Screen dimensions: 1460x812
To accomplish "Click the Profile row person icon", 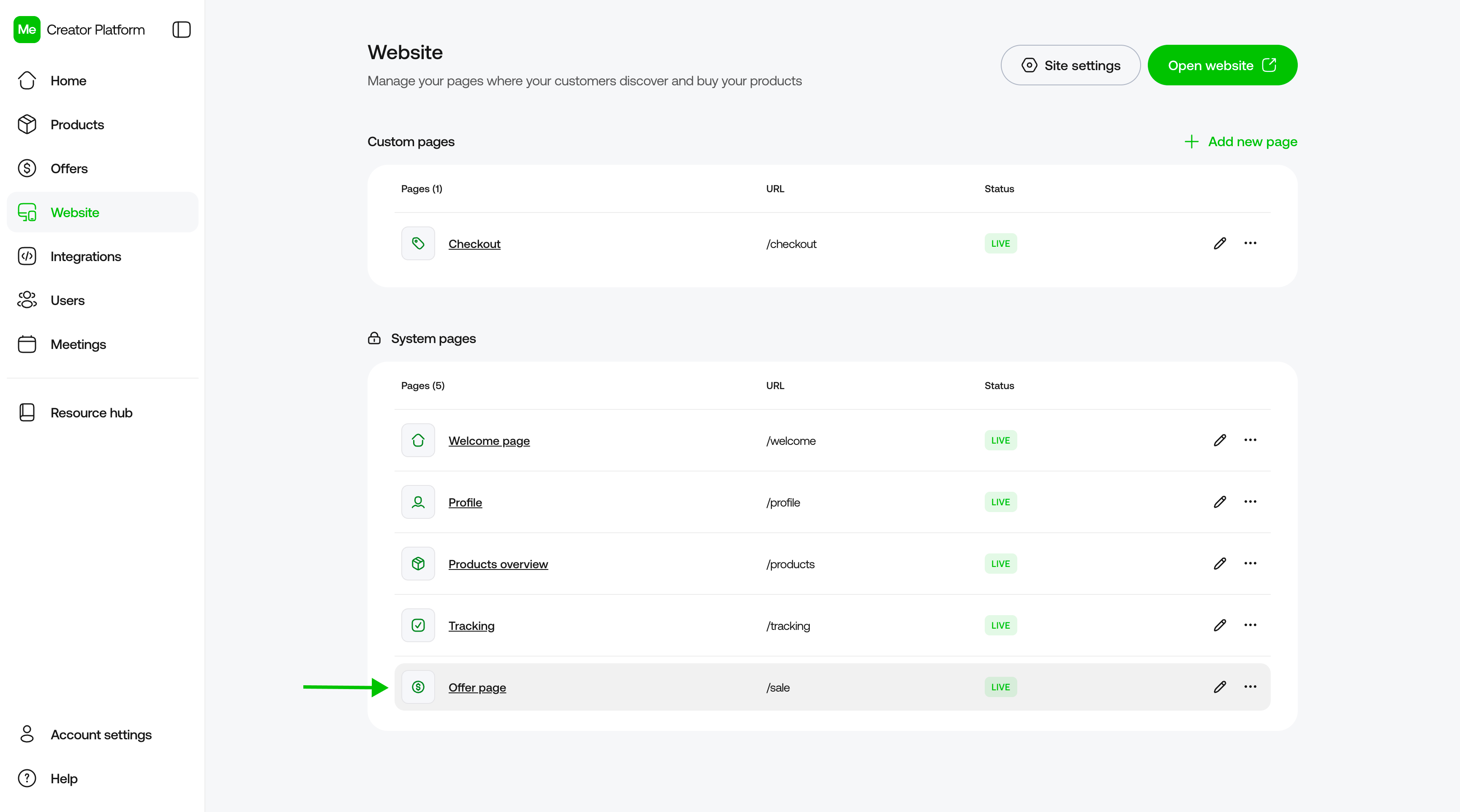I will (x=418, y=502).
